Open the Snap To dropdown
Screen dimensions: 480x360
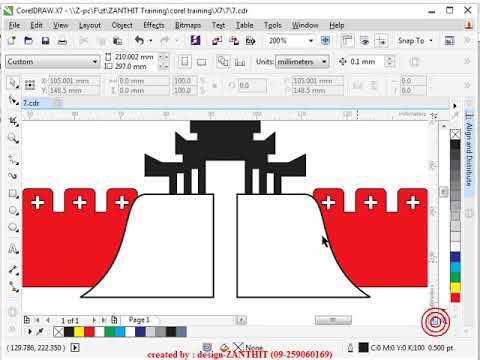point(415,41)
